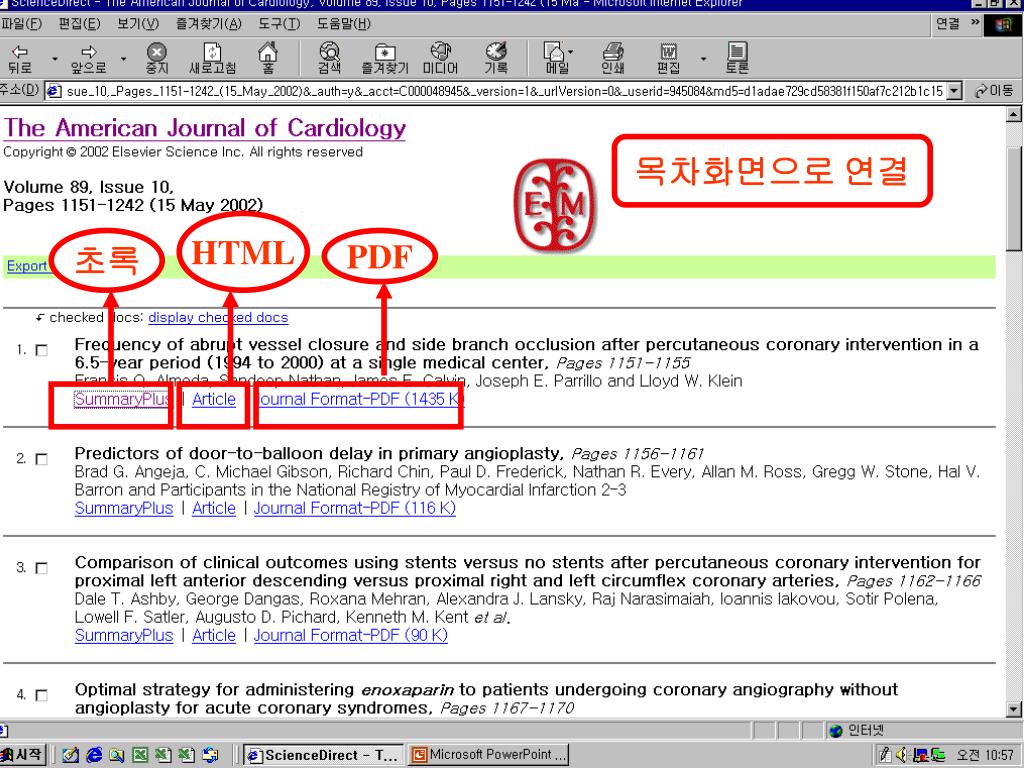Click the display checked docs link
The height and width of the screenshot is (768, 1024).
coord(218,317)
